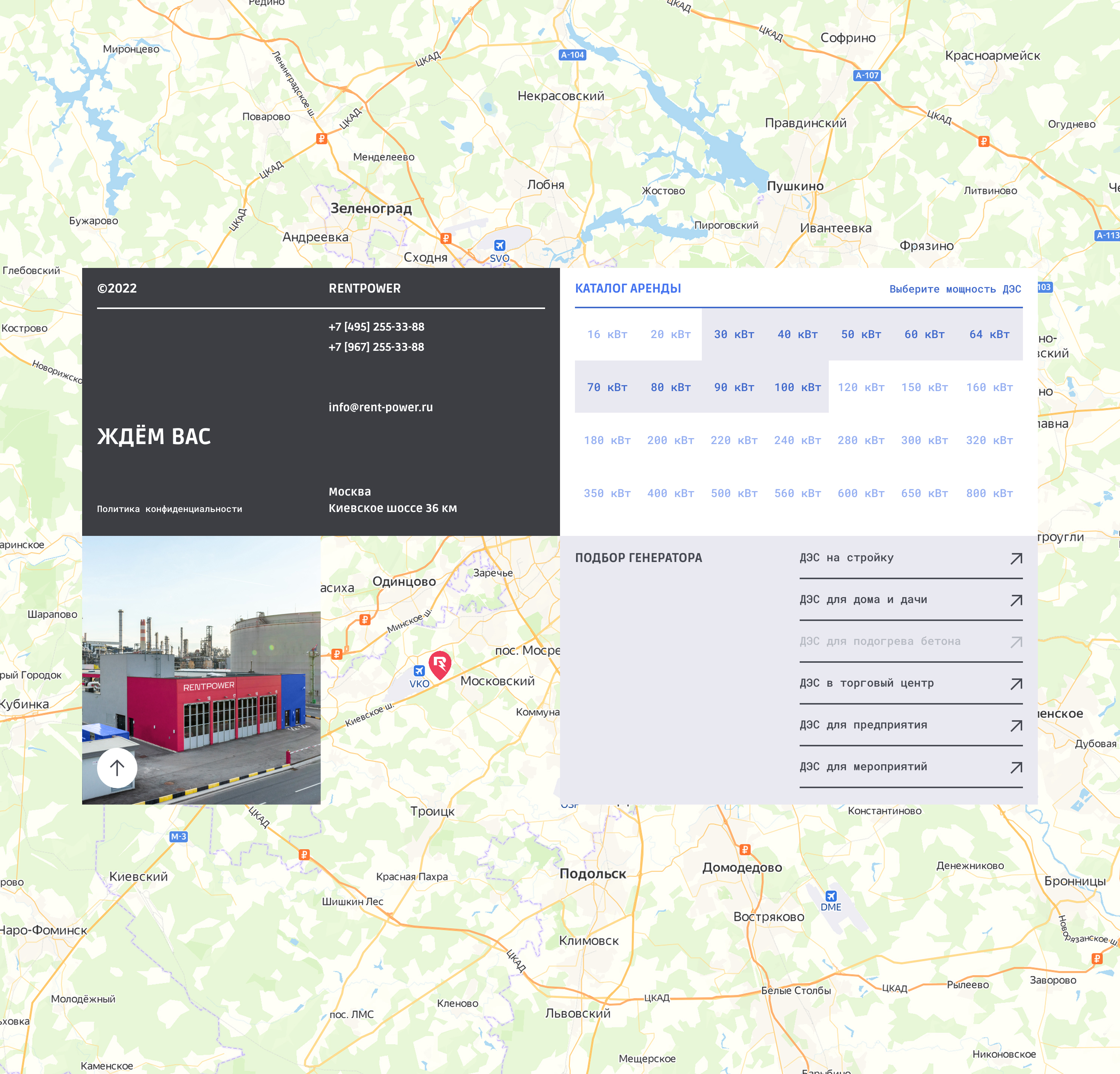1120x1074 pixels.
Task: Click the arrow beside ДЭС в торговый центр
Action: pos(1016,683)
